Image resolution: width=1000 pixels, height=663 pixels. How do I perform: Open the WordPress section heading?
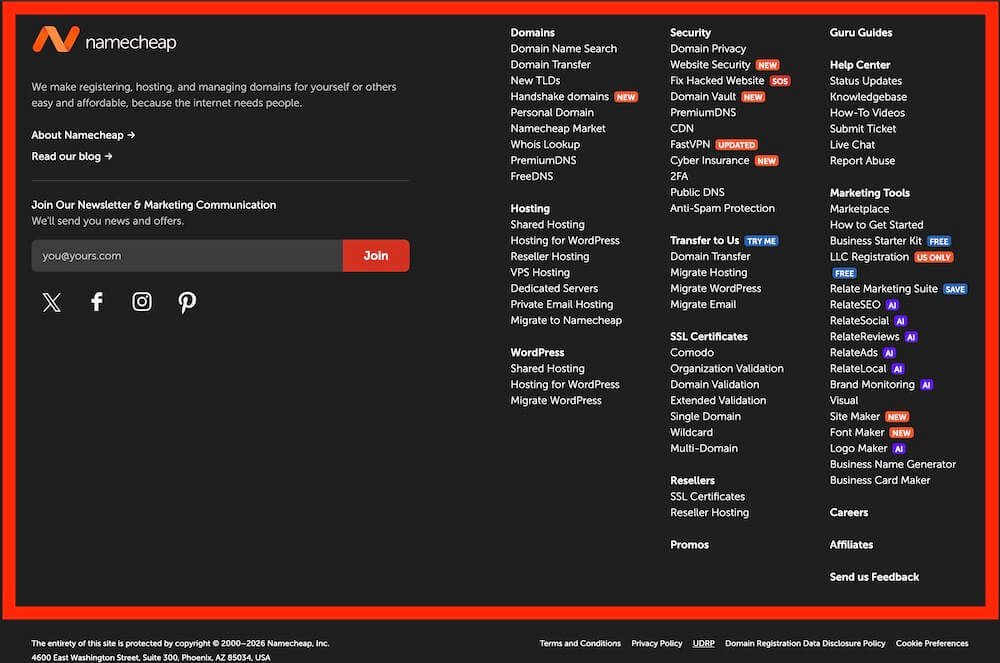tap(537, 353)
